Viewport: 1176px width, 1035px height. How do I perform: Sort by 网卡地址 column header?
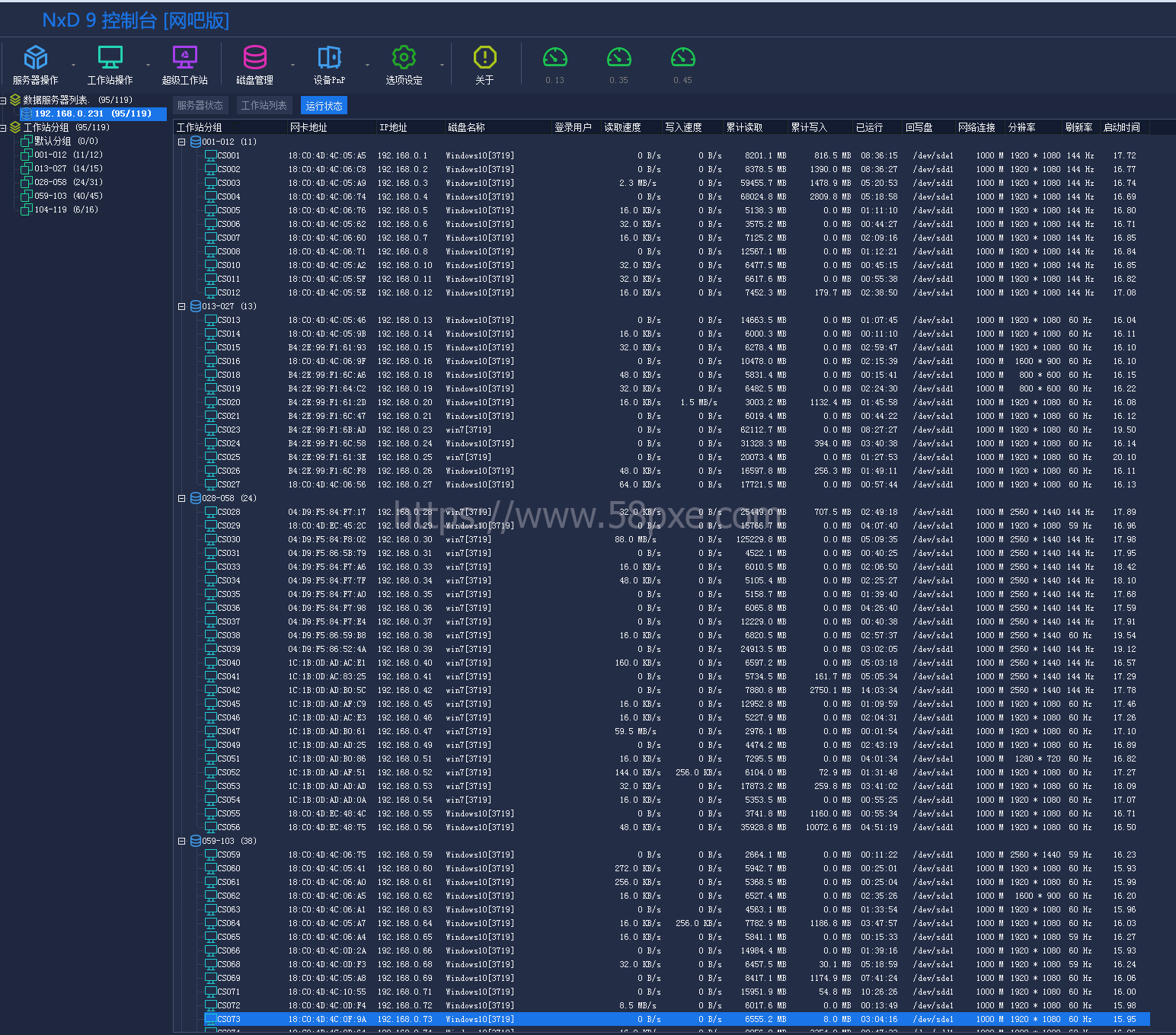coord(332,127)
